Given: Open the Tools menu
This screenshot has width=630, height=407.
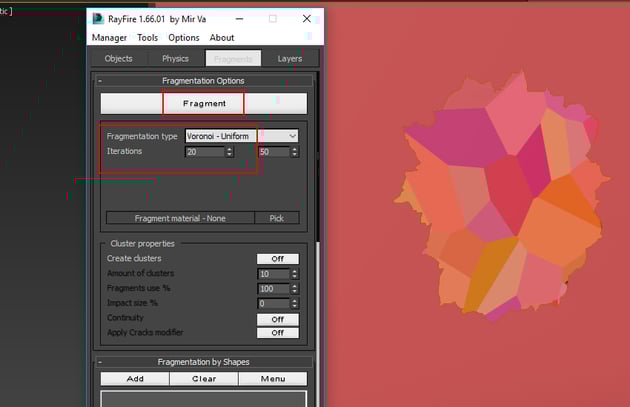Looking at the screenshot, I should pyautogui.click(x=147, y=38).
